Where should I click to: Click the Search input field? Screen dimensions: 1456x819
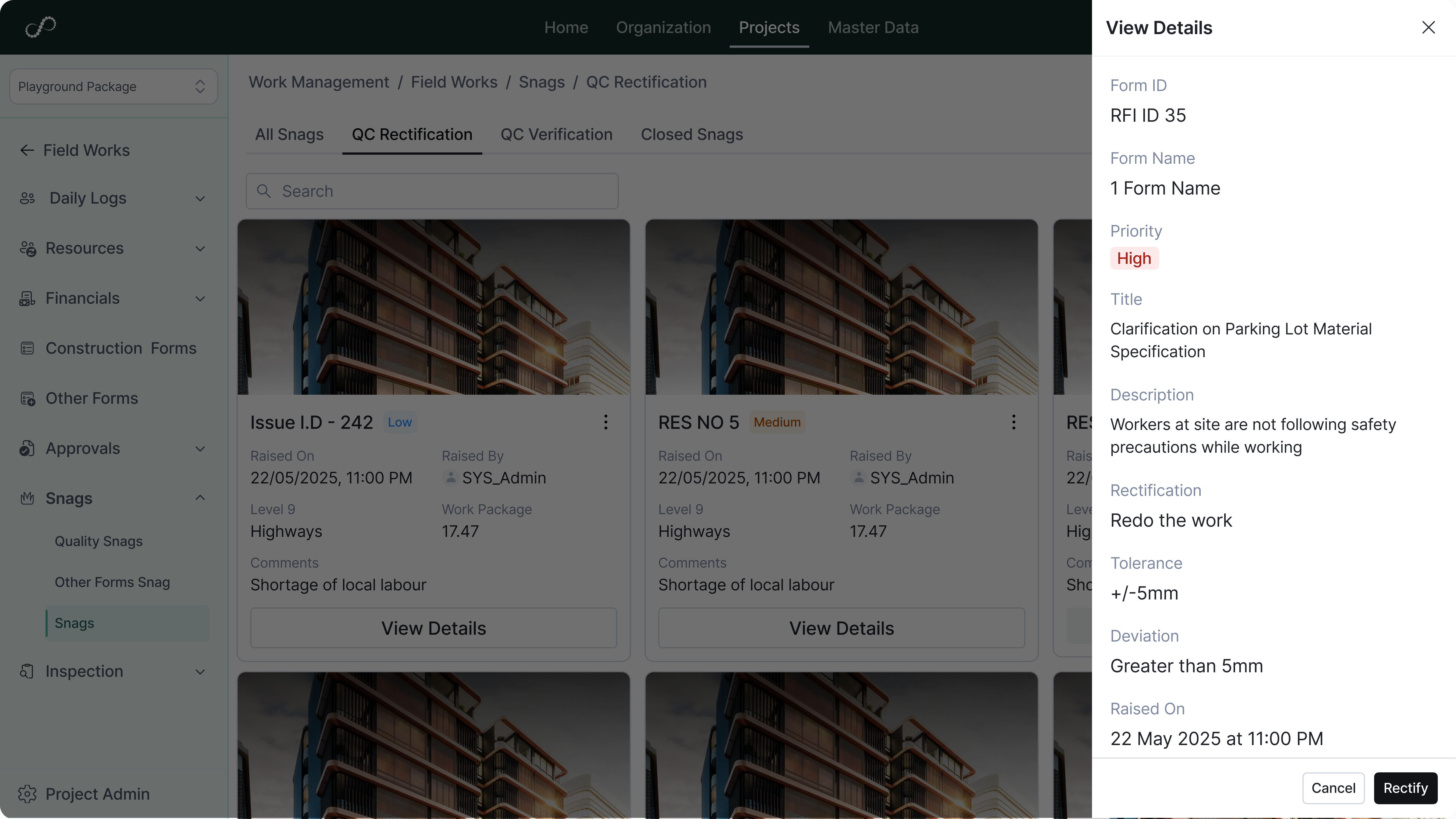tap(432, 191)
